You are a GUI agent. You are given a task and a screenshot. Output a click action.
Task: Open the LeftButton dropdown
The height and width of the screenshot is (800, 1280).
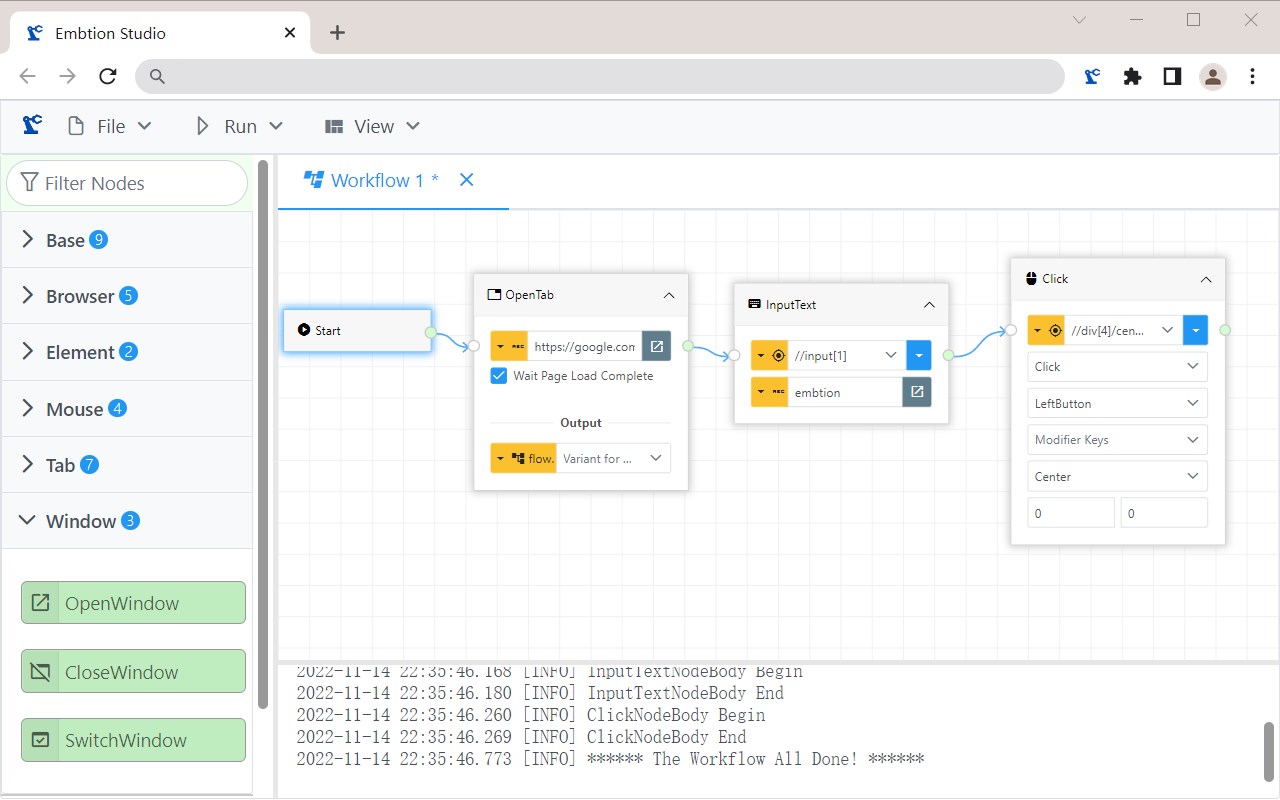pos(1117,403)
